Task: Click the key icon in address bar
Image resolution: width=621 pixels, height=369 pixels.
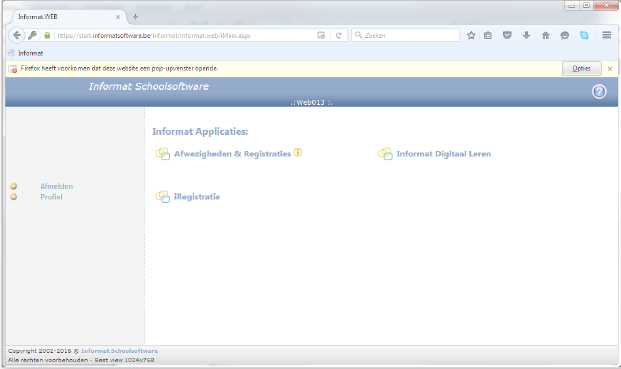Action: click(32, 35)
